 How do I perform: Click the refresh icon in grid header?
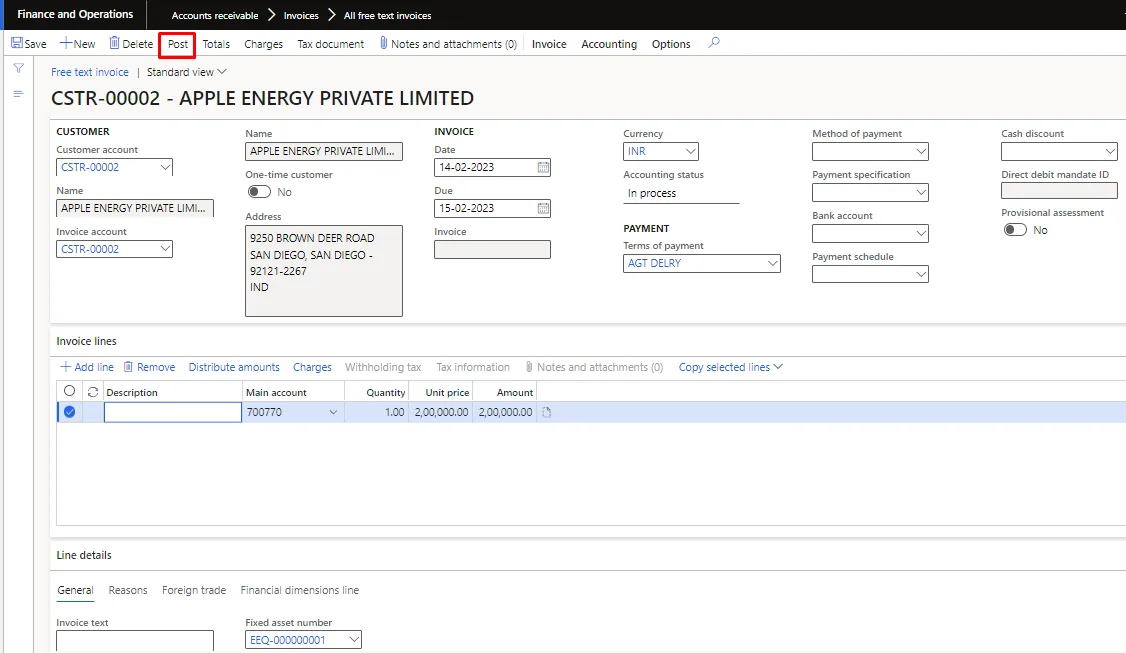93,392
